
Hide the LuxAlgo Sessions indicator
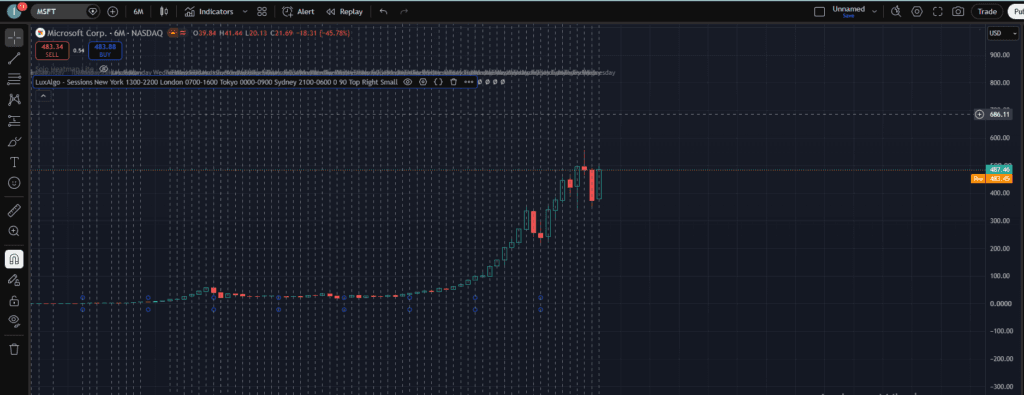pos(408,82)
